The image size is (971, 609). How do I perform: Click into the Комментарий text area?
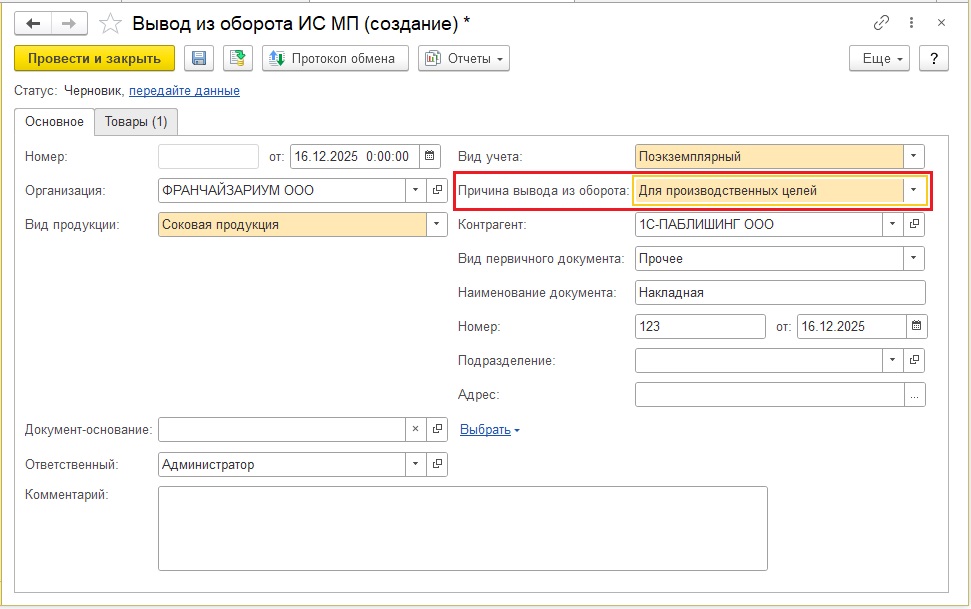[462, 528]
